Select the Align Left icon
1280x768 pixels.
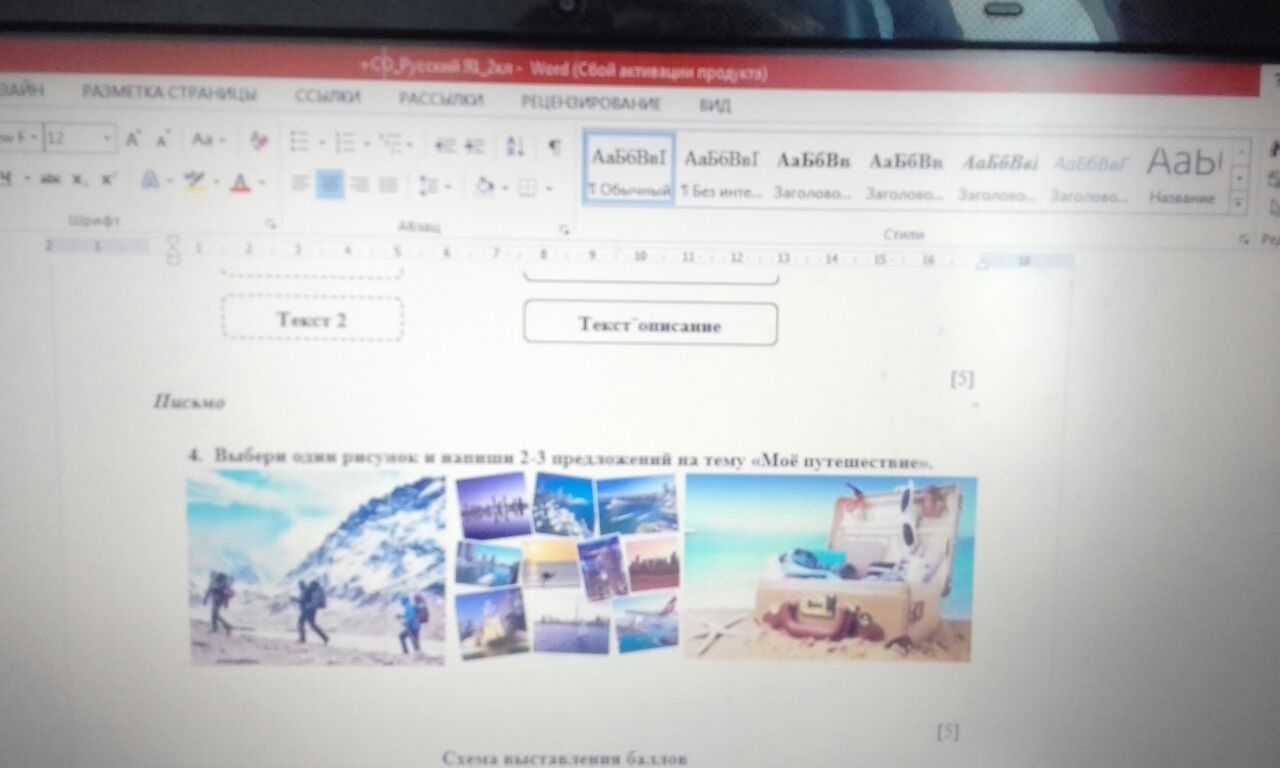[300, 184]
